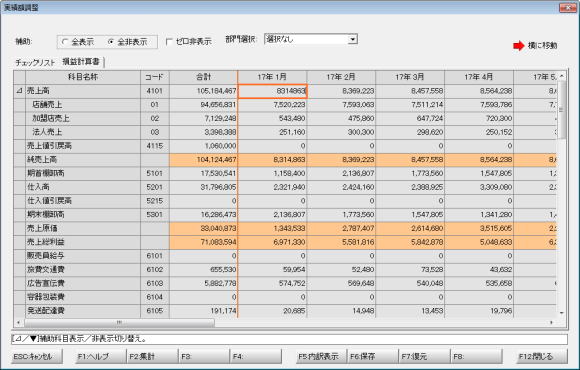Click the 7,520,223 cell for 店舗売上
The width and height of the screenshot is (580, 370).
pyautogui.click(x=272, y=105)
